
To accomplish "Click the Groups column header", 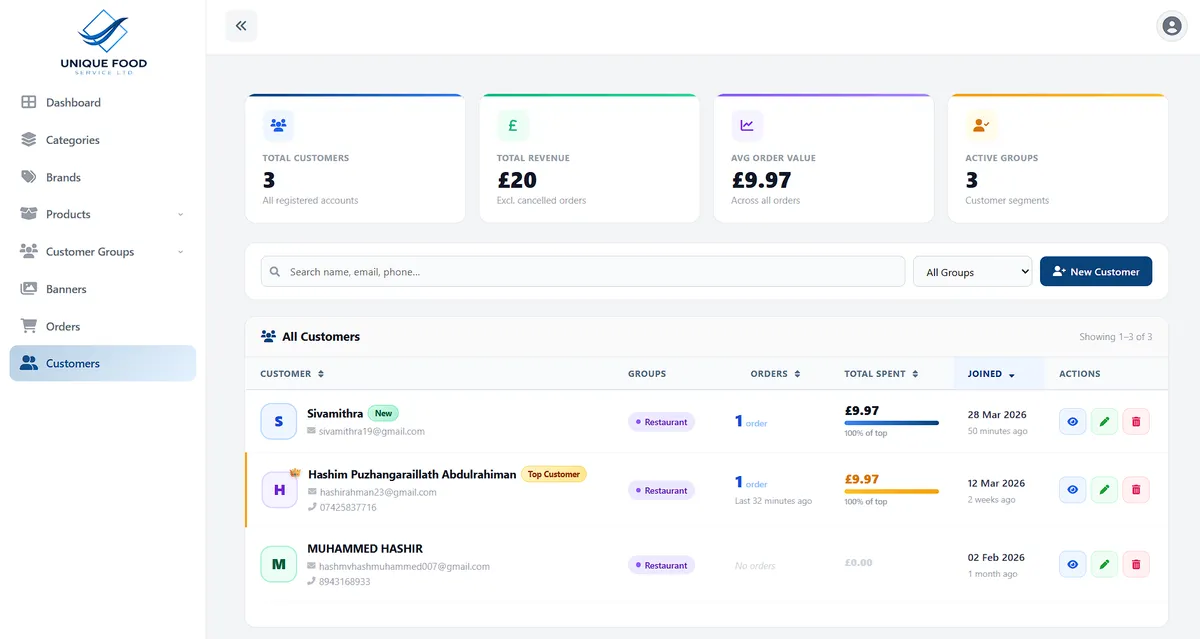I will click(x=647, y=374).
